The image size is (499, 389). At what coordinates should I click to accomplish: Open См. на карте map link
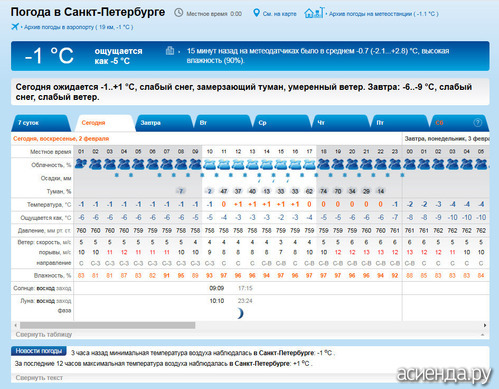tap(279, 14)
